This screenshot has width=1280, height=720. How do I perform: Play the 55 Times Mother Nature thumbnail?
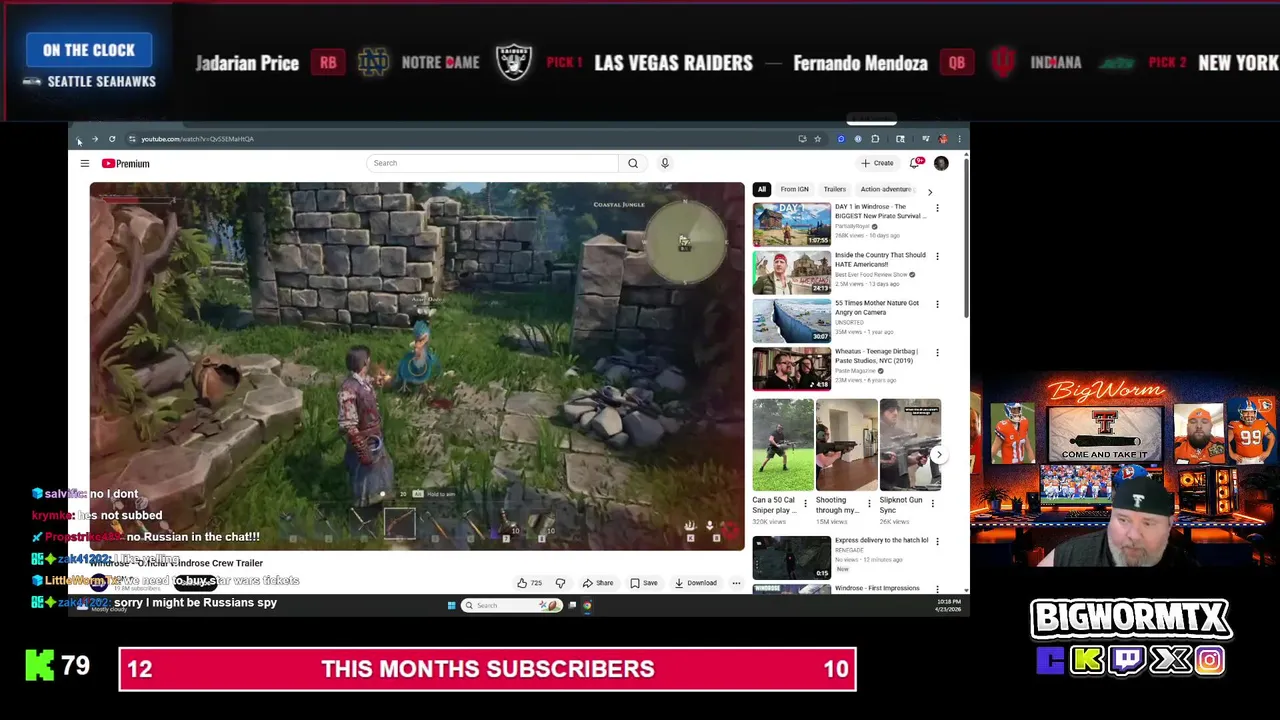(x=791, y=320)
